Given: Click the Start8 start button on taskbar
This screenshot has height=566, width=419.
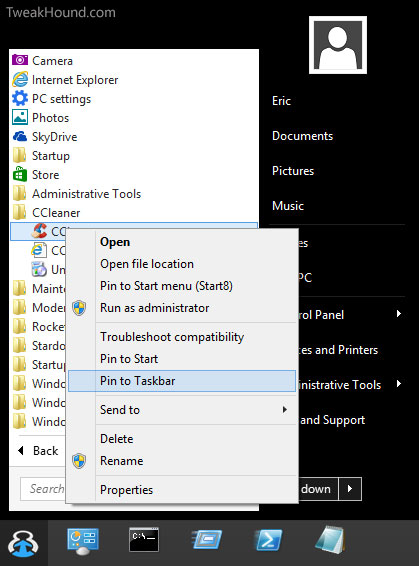Looking at the screenshot, I should [x=23, y=543].
